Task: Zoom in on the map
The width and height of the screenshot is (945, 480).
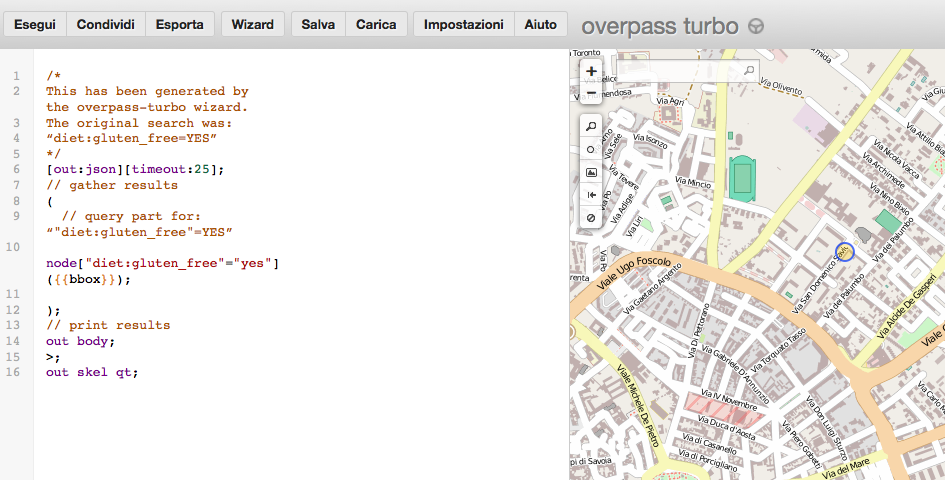Action: pos(591,71)
